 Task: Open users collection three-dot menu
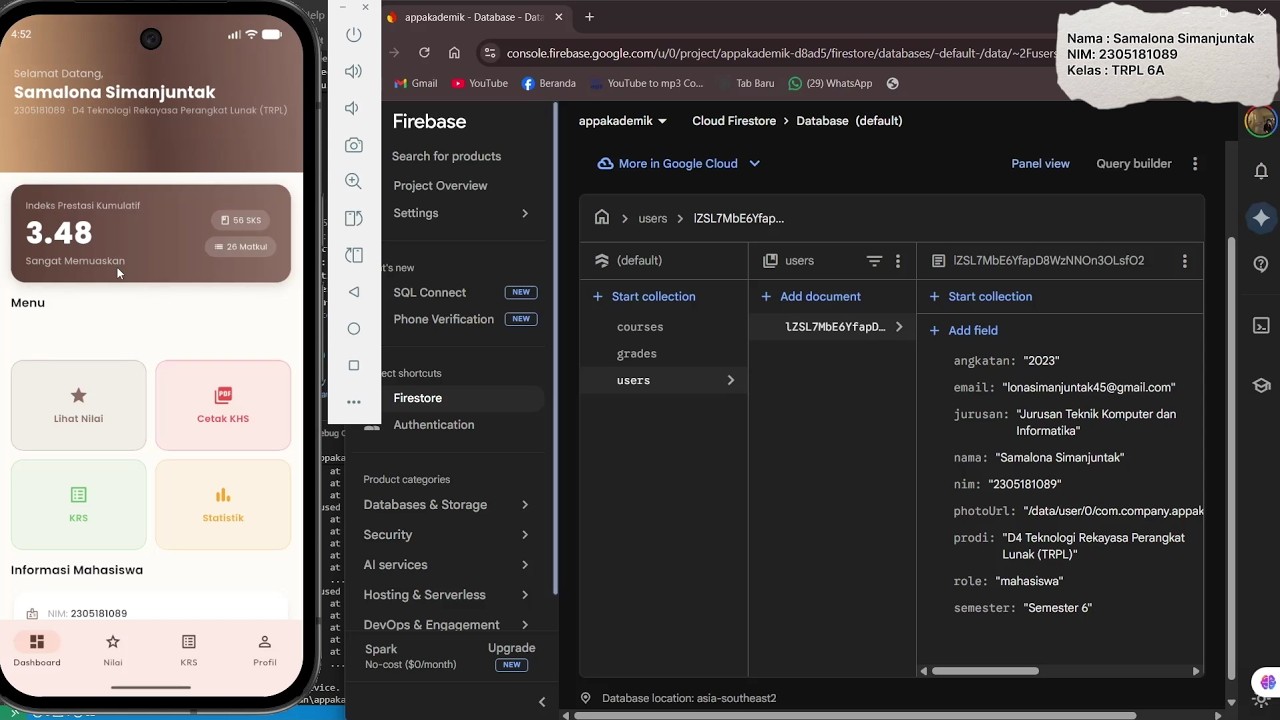(898, 261)
